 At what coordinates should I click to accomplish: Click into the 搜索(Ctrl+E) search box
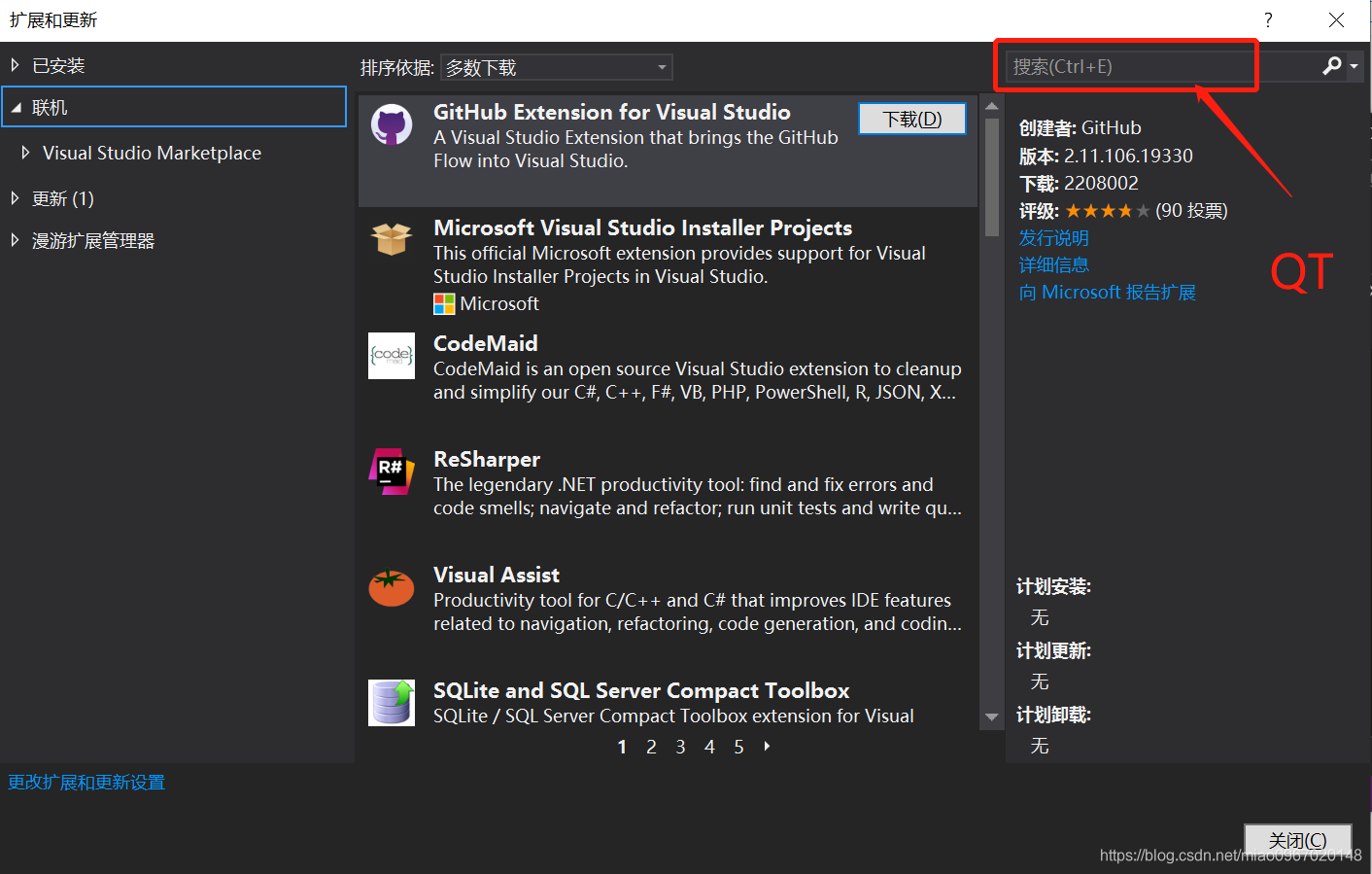point(1161,66)
